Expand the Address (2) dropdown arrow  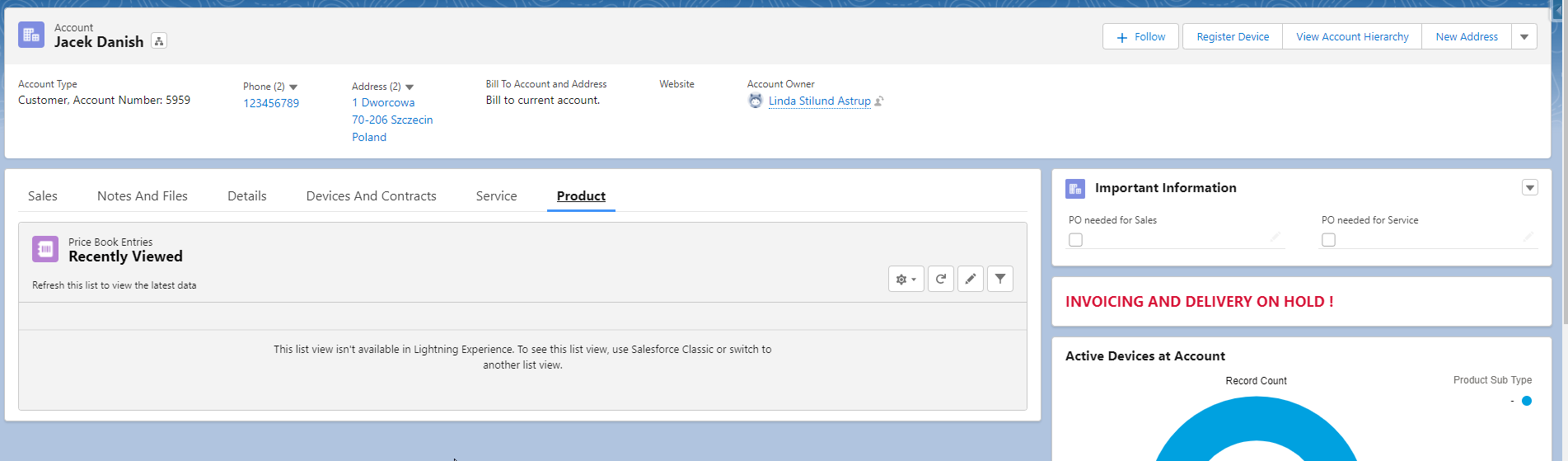[410, 87]
